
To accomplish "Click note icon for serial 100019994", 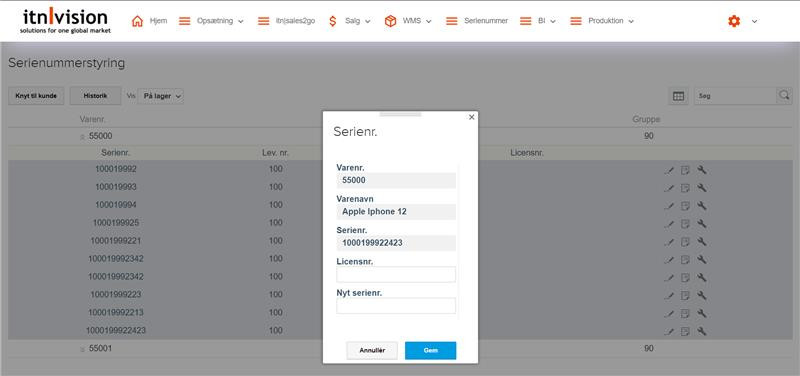I will 685,206.
